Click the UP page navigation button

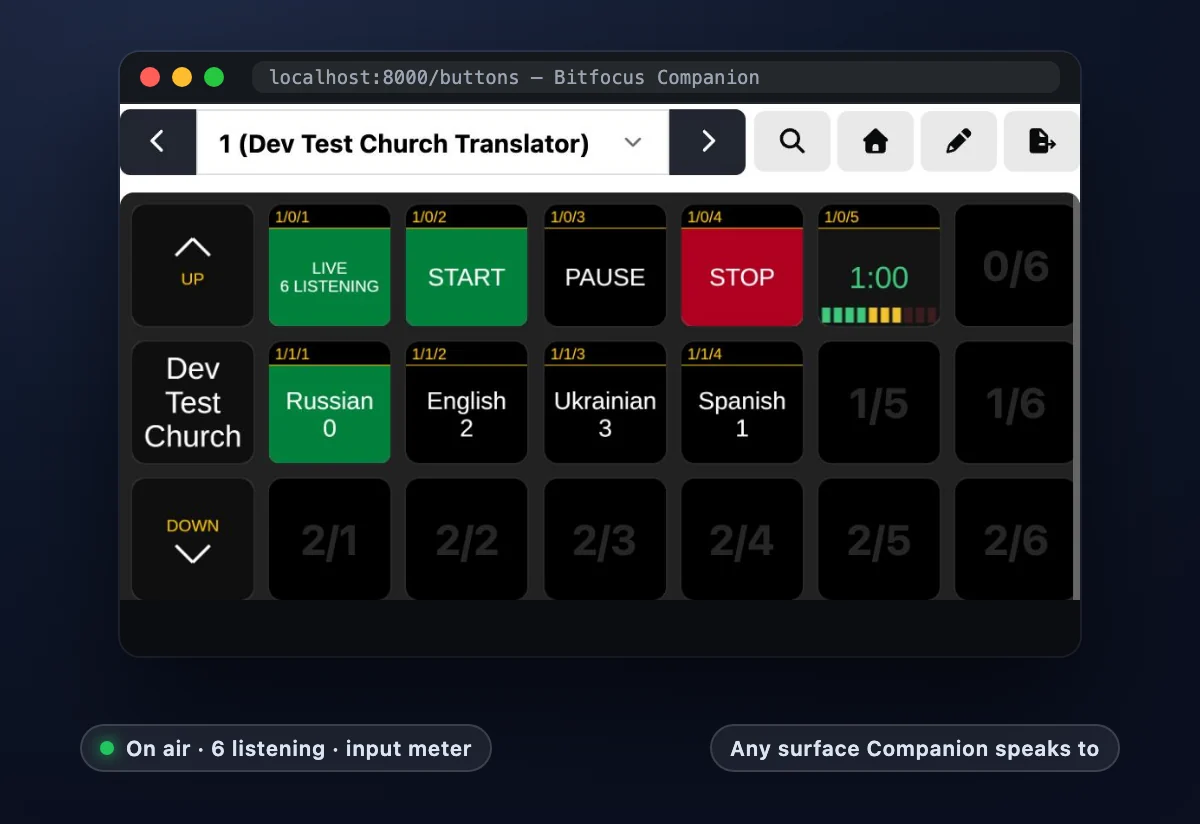pos(192,265)
